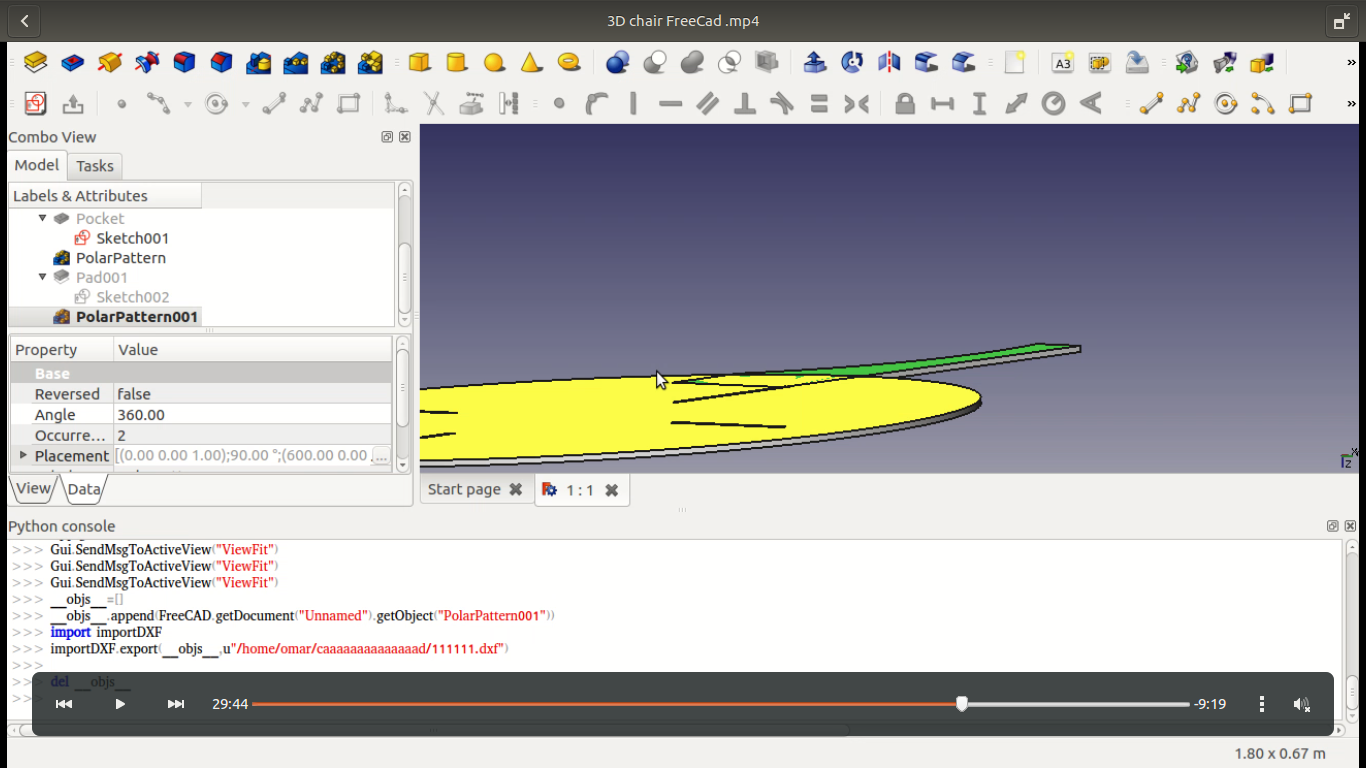Image resolution: width=1366 pixels, height=768 pixels.
Task: Select the Mirrored feature tool
Action: coord(259,63)
